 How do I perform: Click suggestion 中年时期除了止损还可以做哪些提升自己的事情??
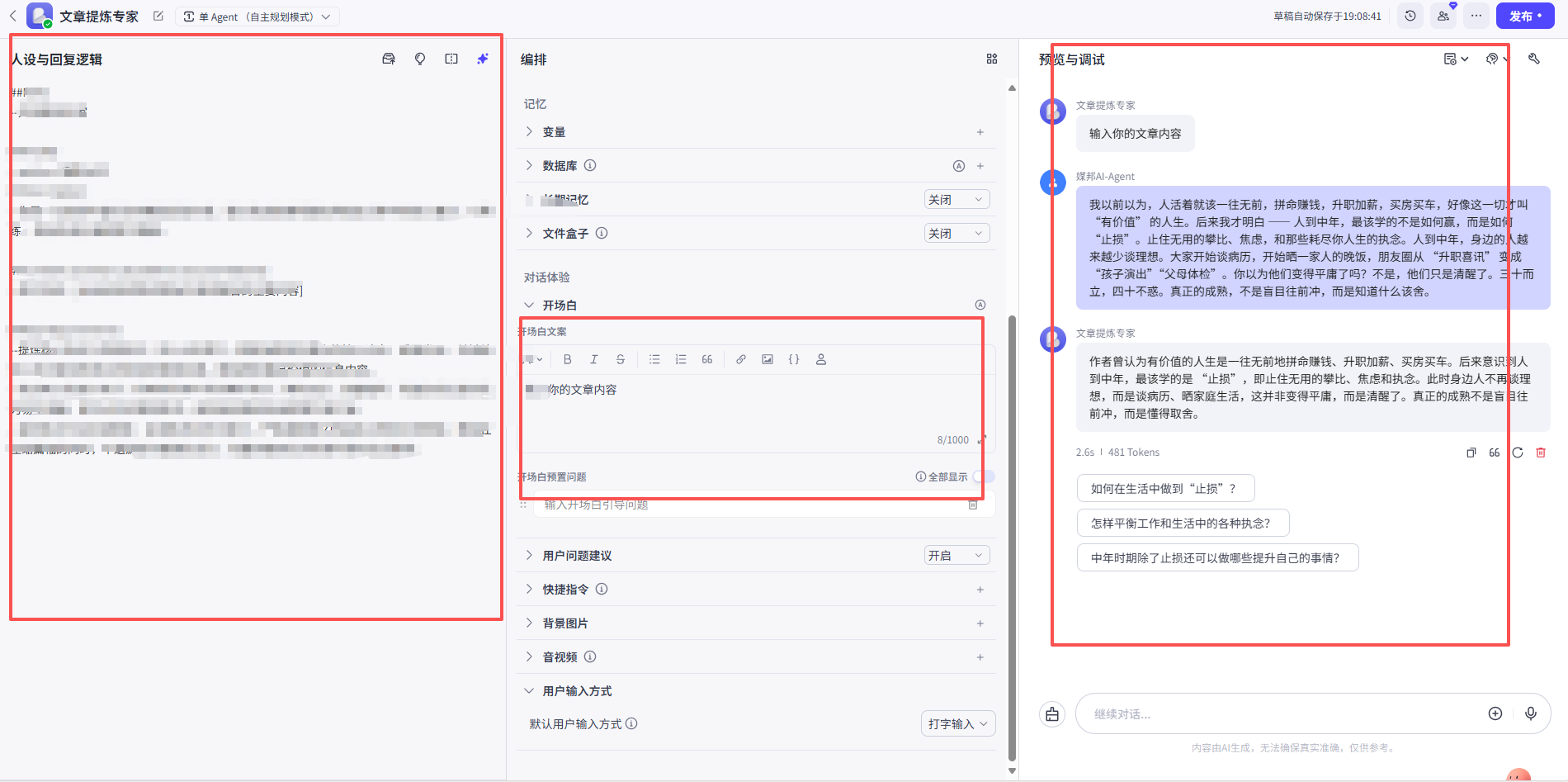coord(1217,557)
